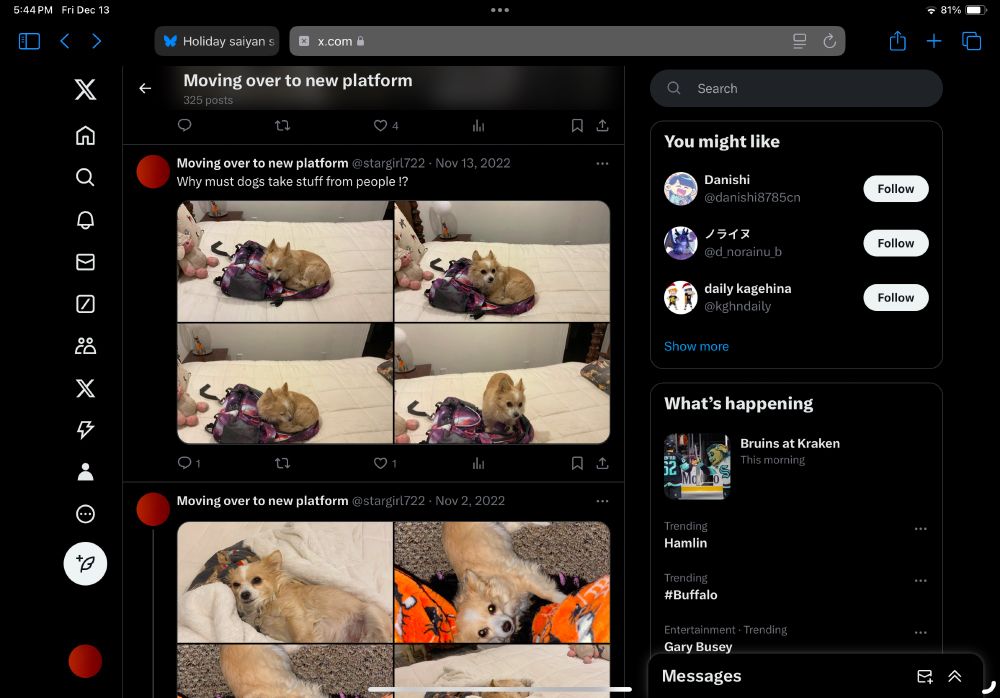The height and width of the screenshot is (698, 1000).
Task: Open More circle ellipsis icon
Action: [85, 514]
